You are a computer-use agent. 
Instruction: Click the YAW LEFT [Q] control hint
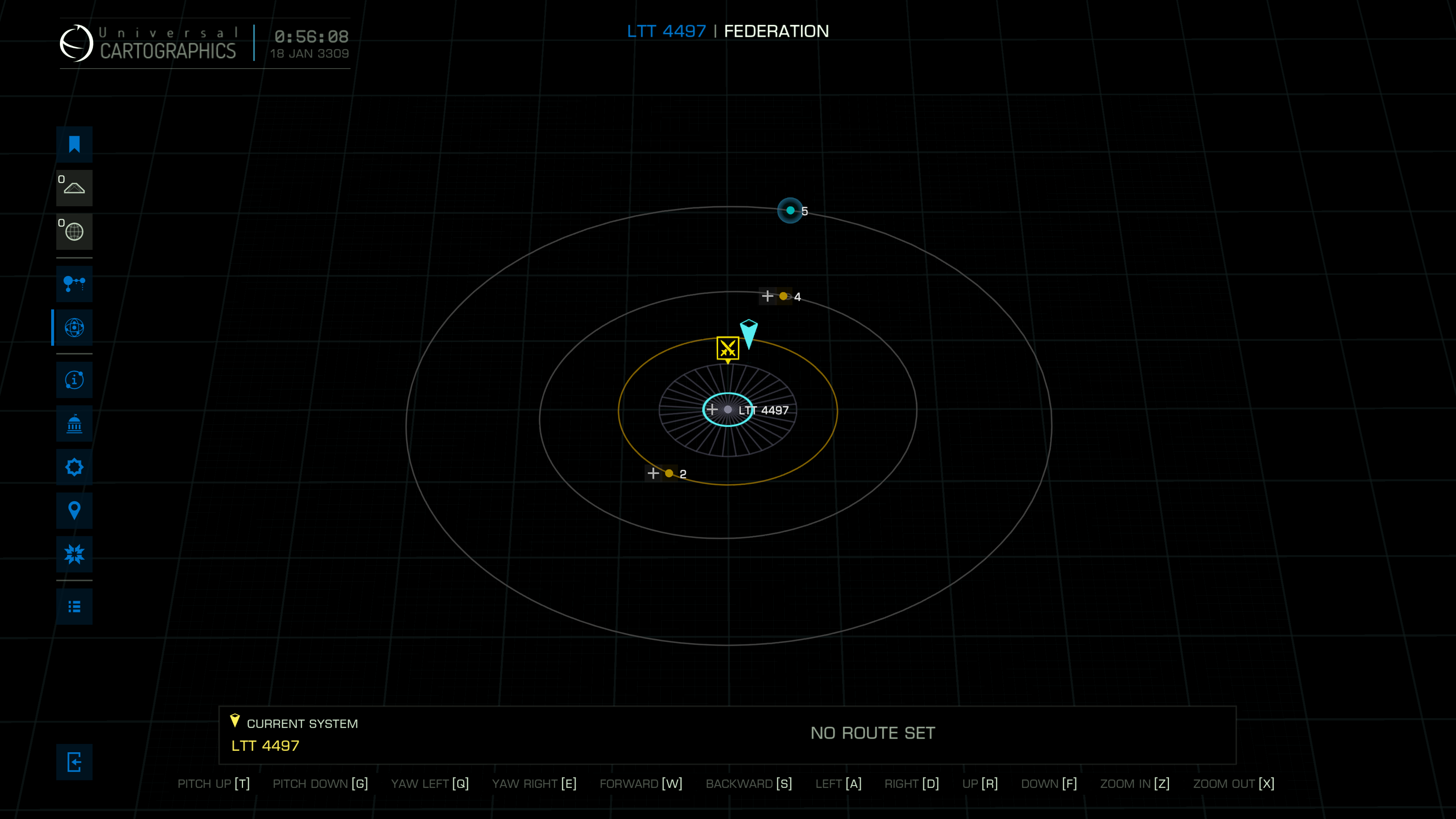pos(430,783)
